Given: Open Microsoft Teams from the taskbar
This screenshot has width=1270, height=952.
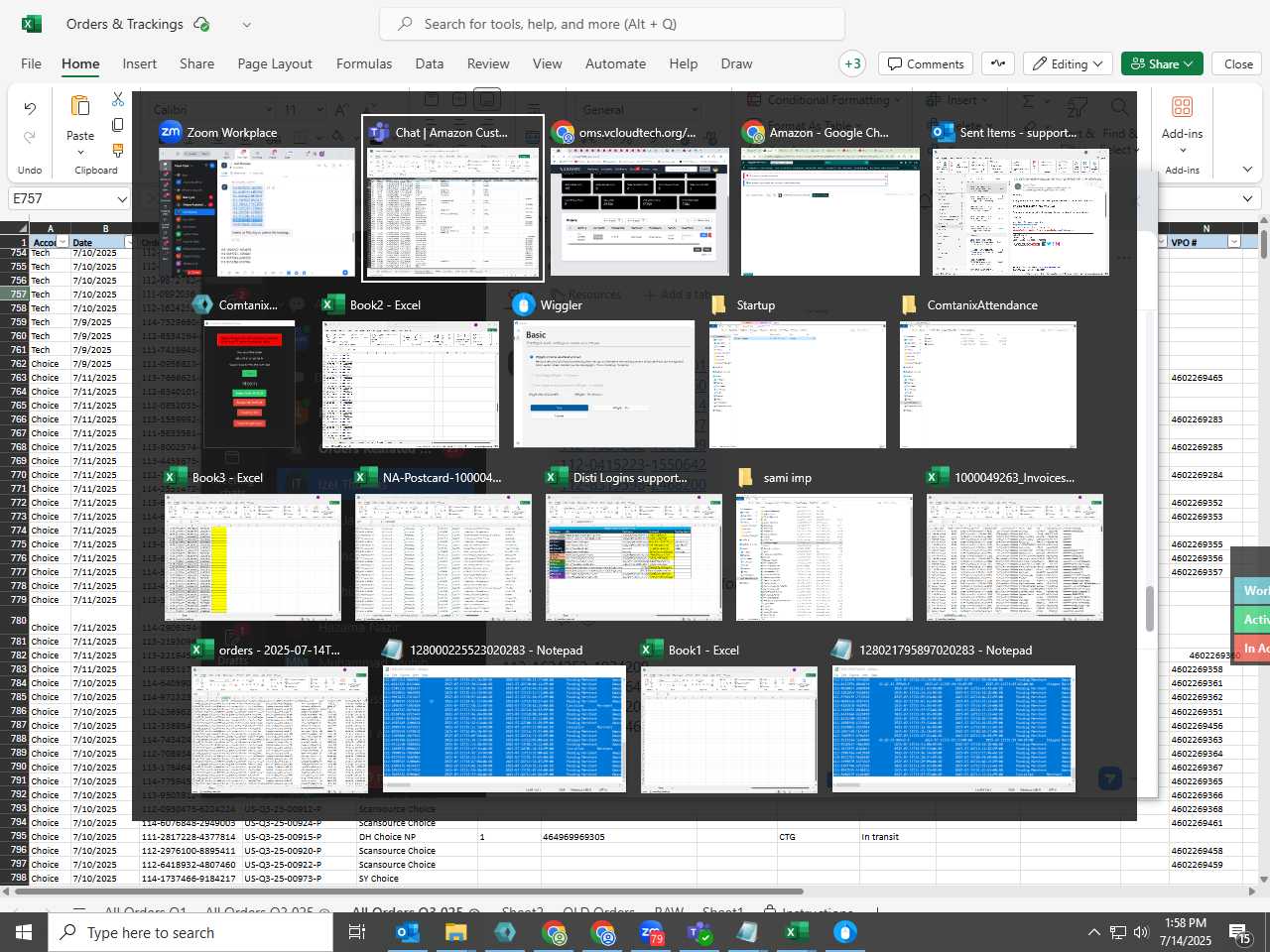Looking at the screenshot, I should [699, 932].
